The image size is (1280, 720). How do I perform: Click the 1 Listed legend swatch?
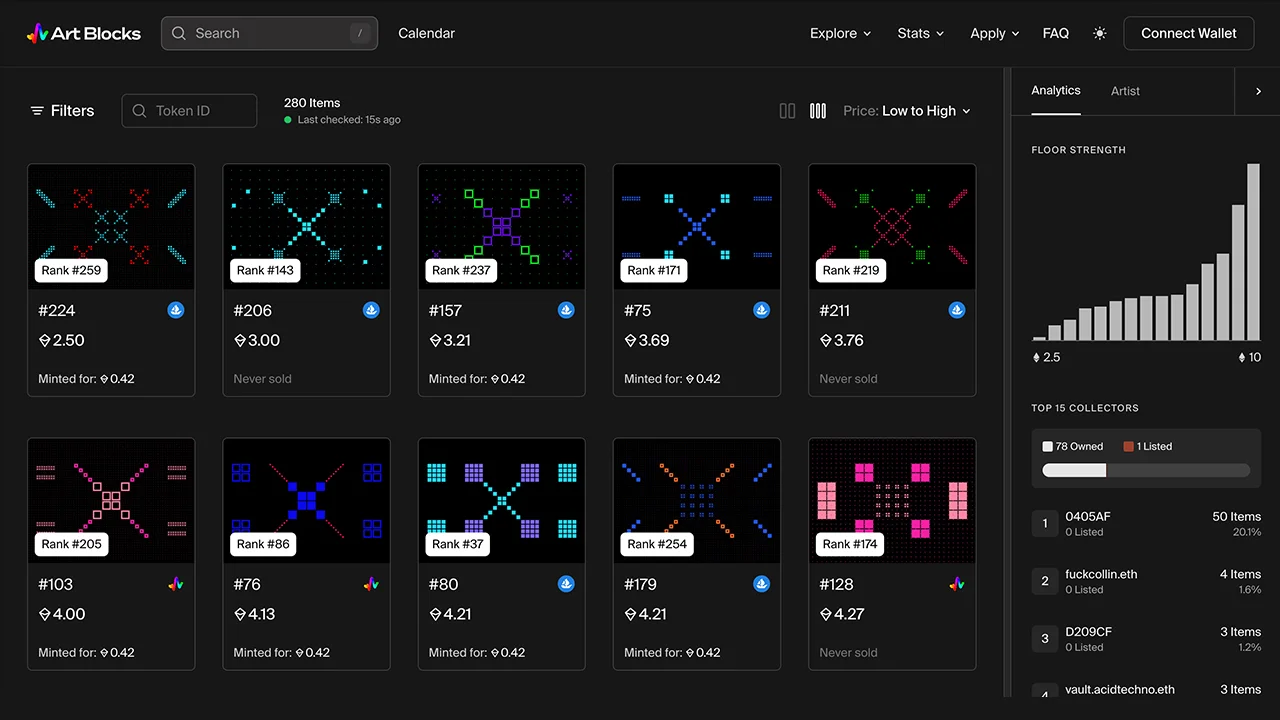[1128, 447]
